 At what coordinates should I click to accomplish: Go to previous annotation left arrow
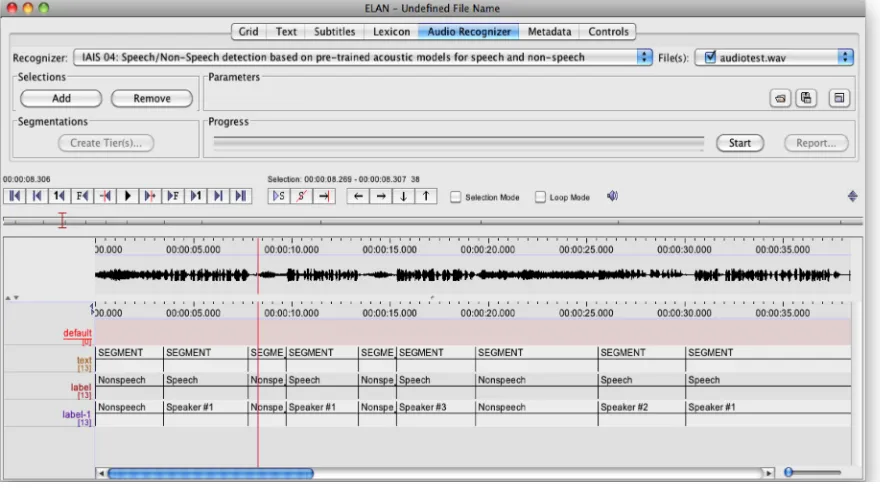(x=358, y=196)
